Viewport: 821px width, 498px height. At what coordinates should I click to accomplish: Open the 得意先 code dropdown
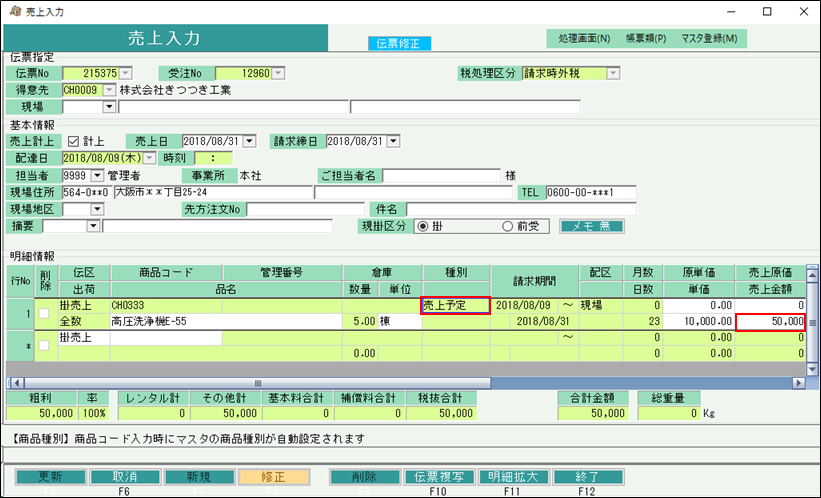(109, 90)
